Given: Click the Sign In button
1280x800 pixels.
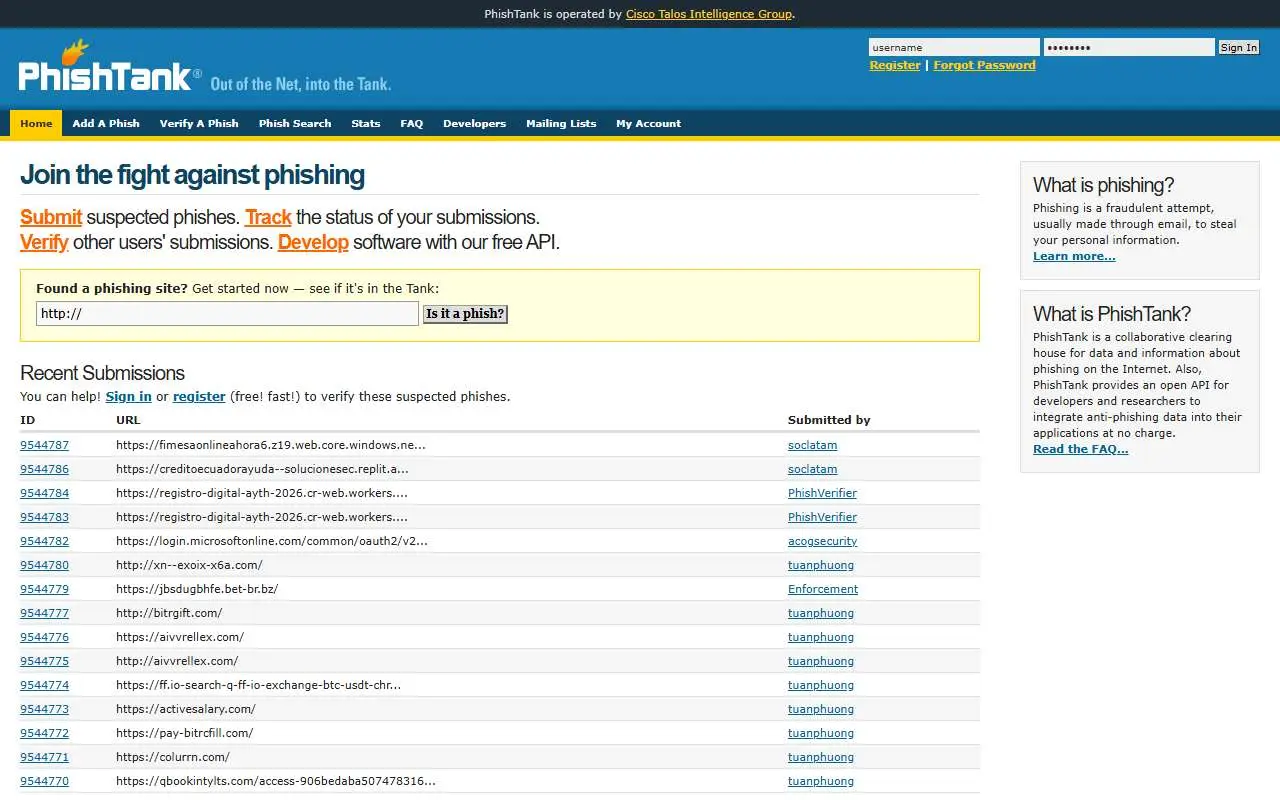Looking at the screenshot, I should (1238, 47).
